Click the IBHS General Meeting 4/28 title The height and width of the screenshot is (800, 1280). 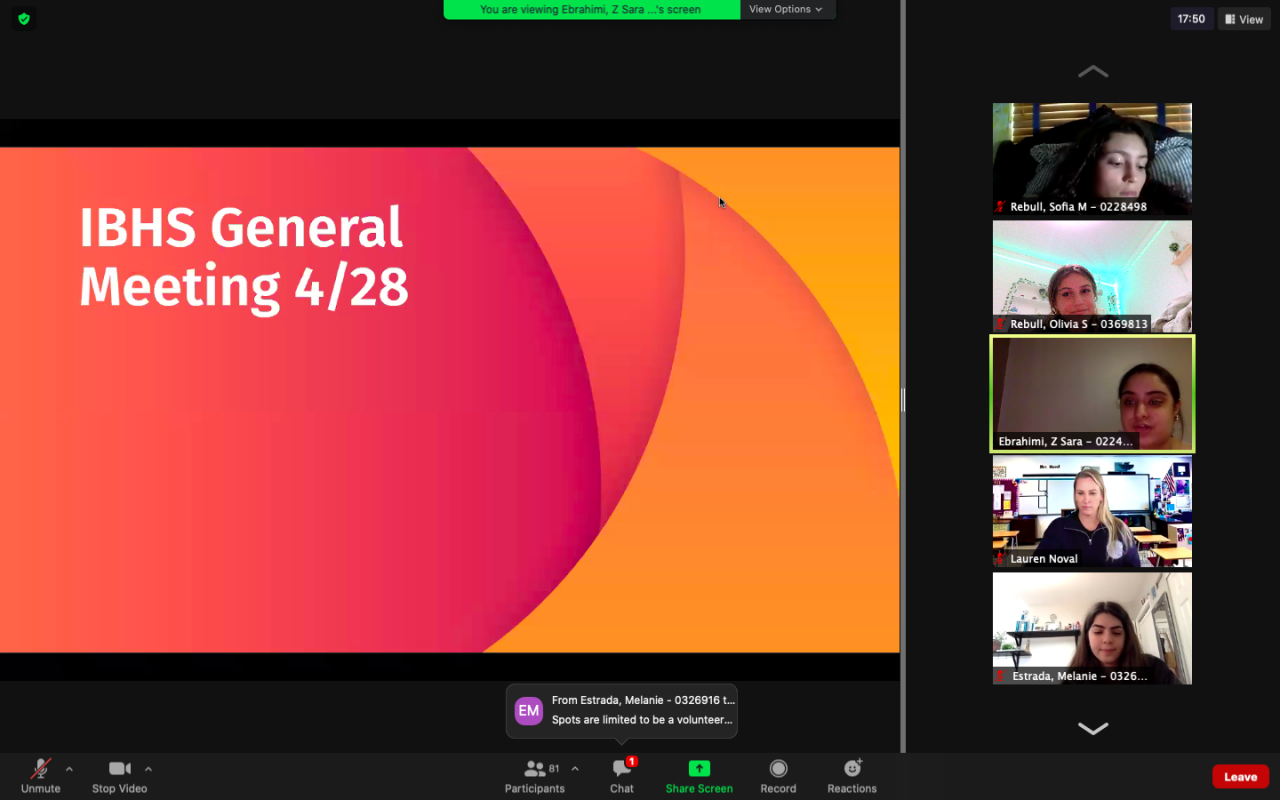click(244, 257)
